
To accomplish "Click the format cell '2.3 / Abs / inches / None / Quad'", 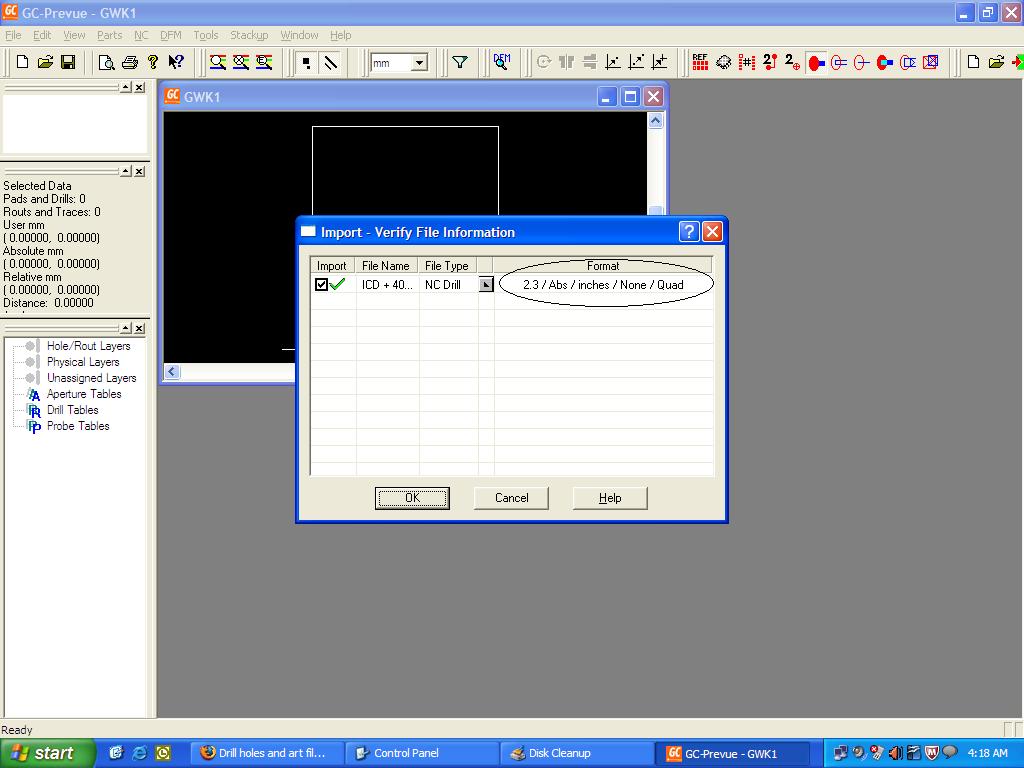I will pyautogui.click(x=603, y=285).
